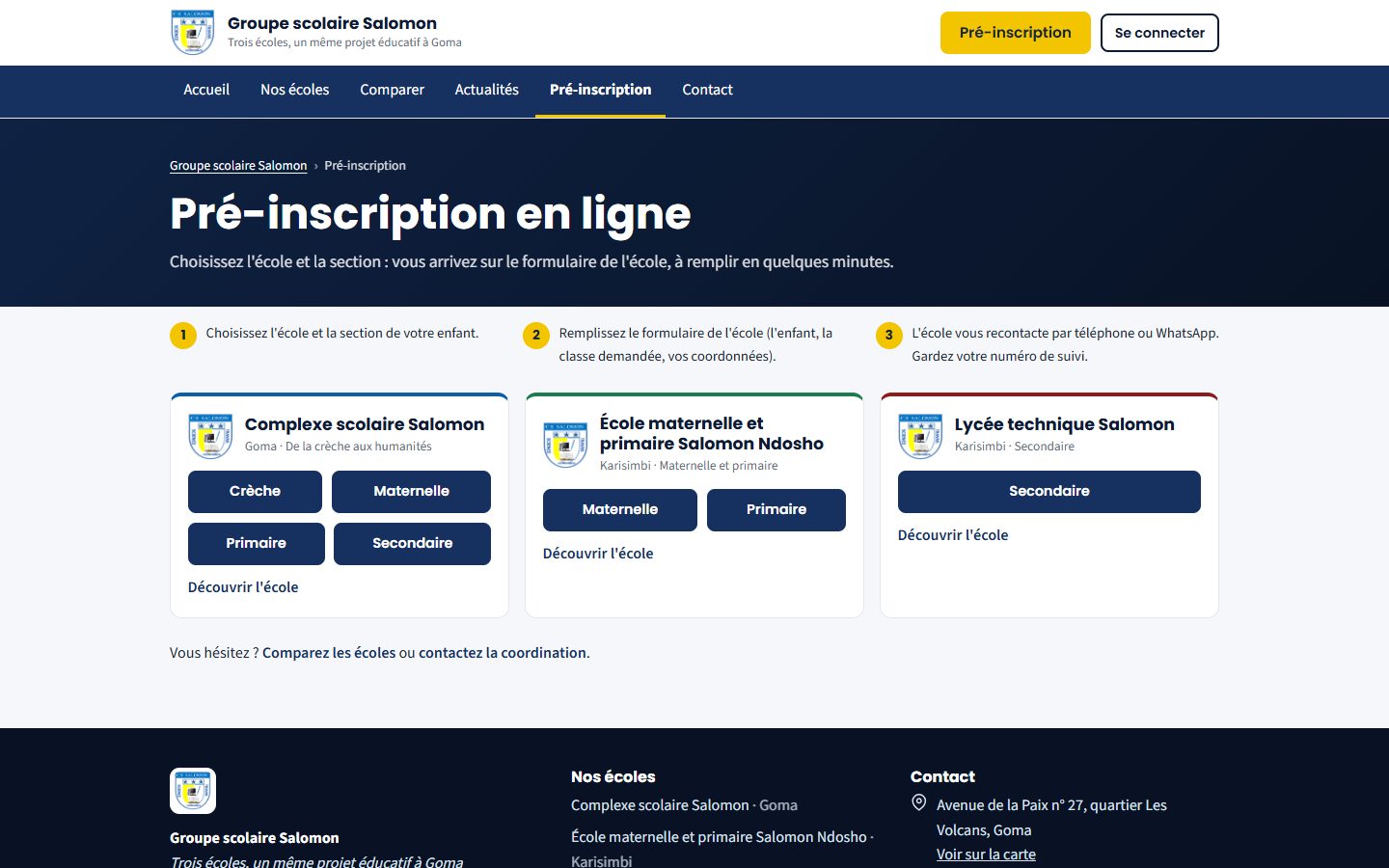Open the Comparez les écoles link
Viewport: 1389px width, 868px height.
coord(329,653)
